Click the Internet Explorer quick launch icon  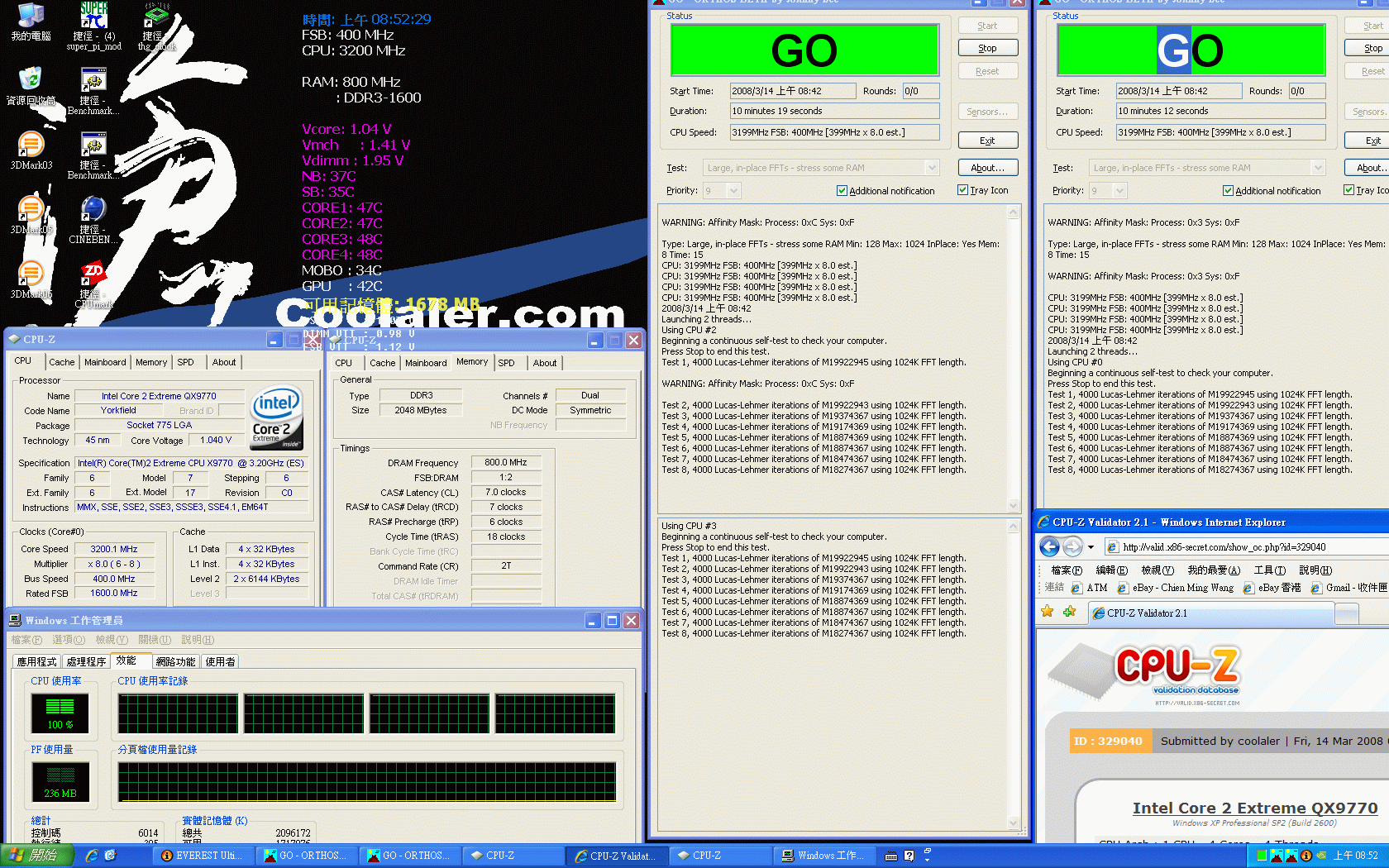[x=91, y=856]
